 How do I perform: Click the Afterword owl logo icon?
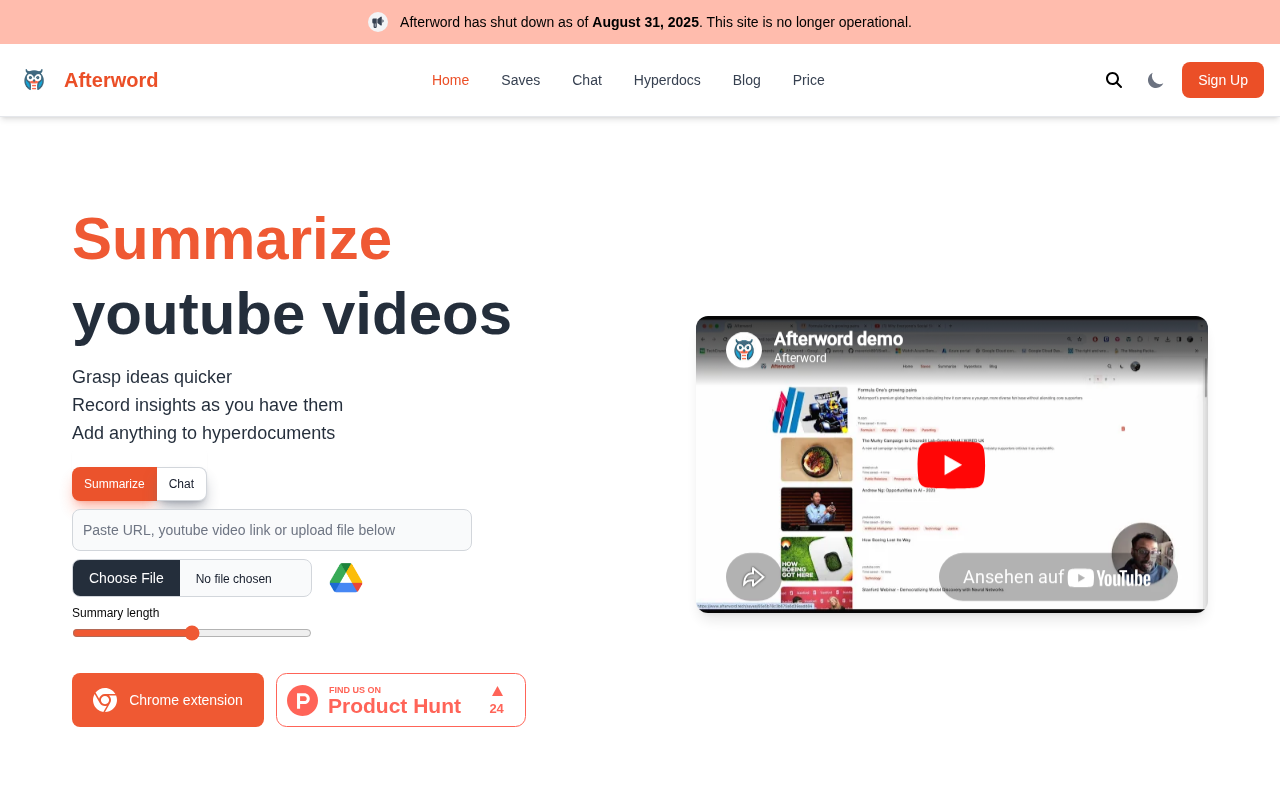(x=34, y=80)
